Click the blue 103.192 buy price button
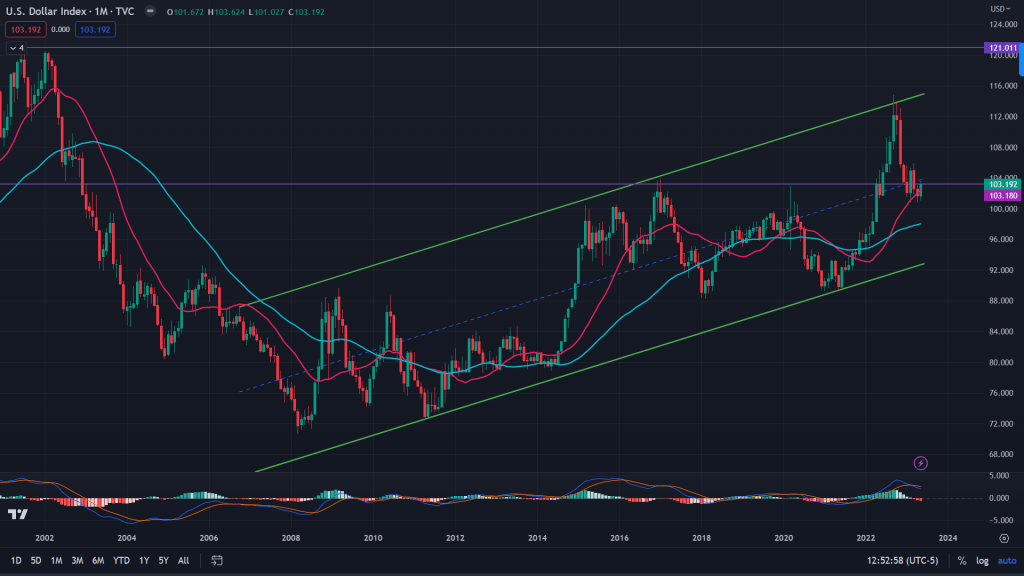 [x=96, y=30]
